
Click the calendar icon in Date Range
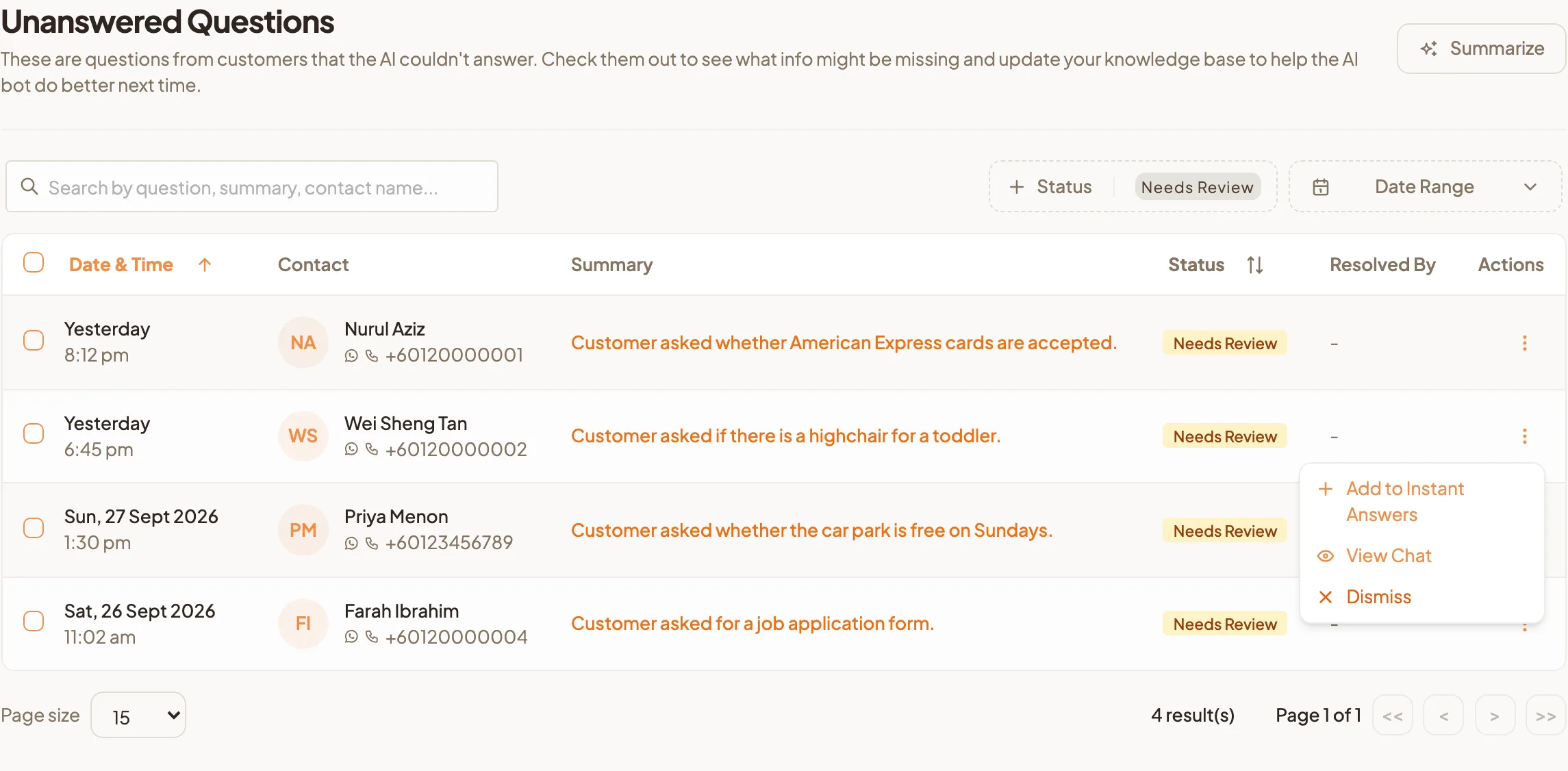(1321, 187)
